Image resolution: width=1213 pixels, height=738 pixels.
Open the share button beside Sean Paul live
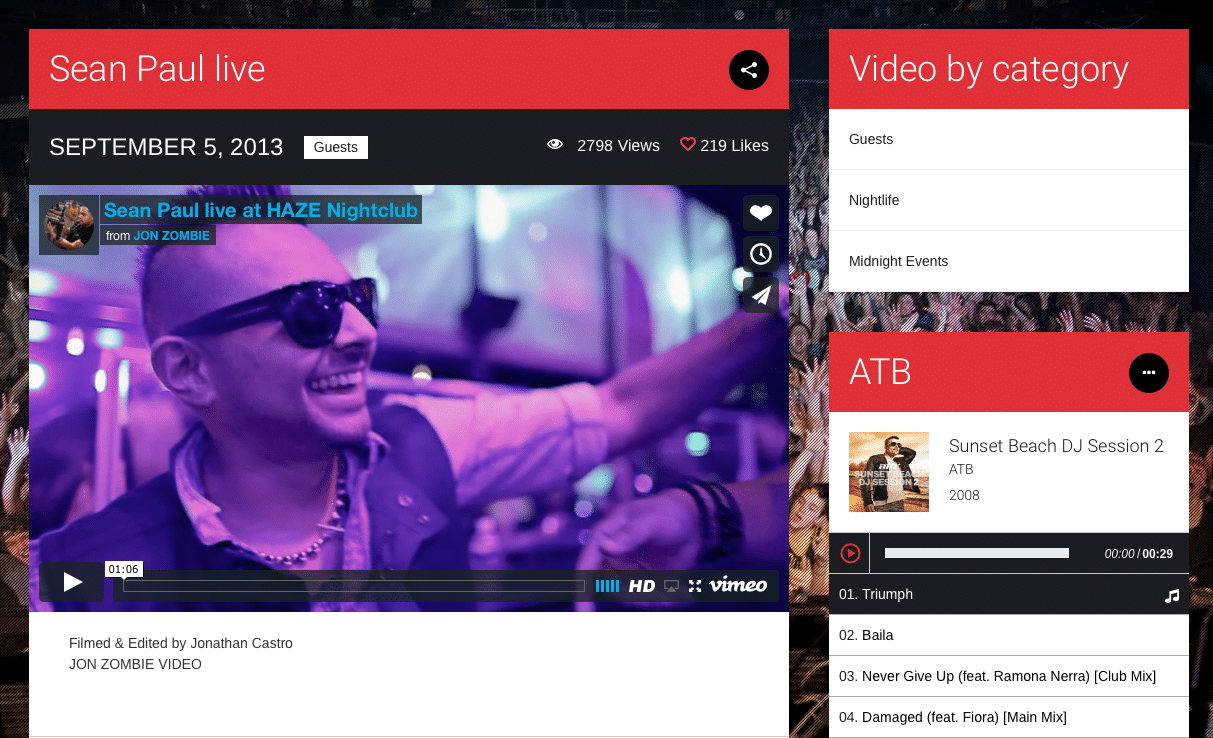749,70
